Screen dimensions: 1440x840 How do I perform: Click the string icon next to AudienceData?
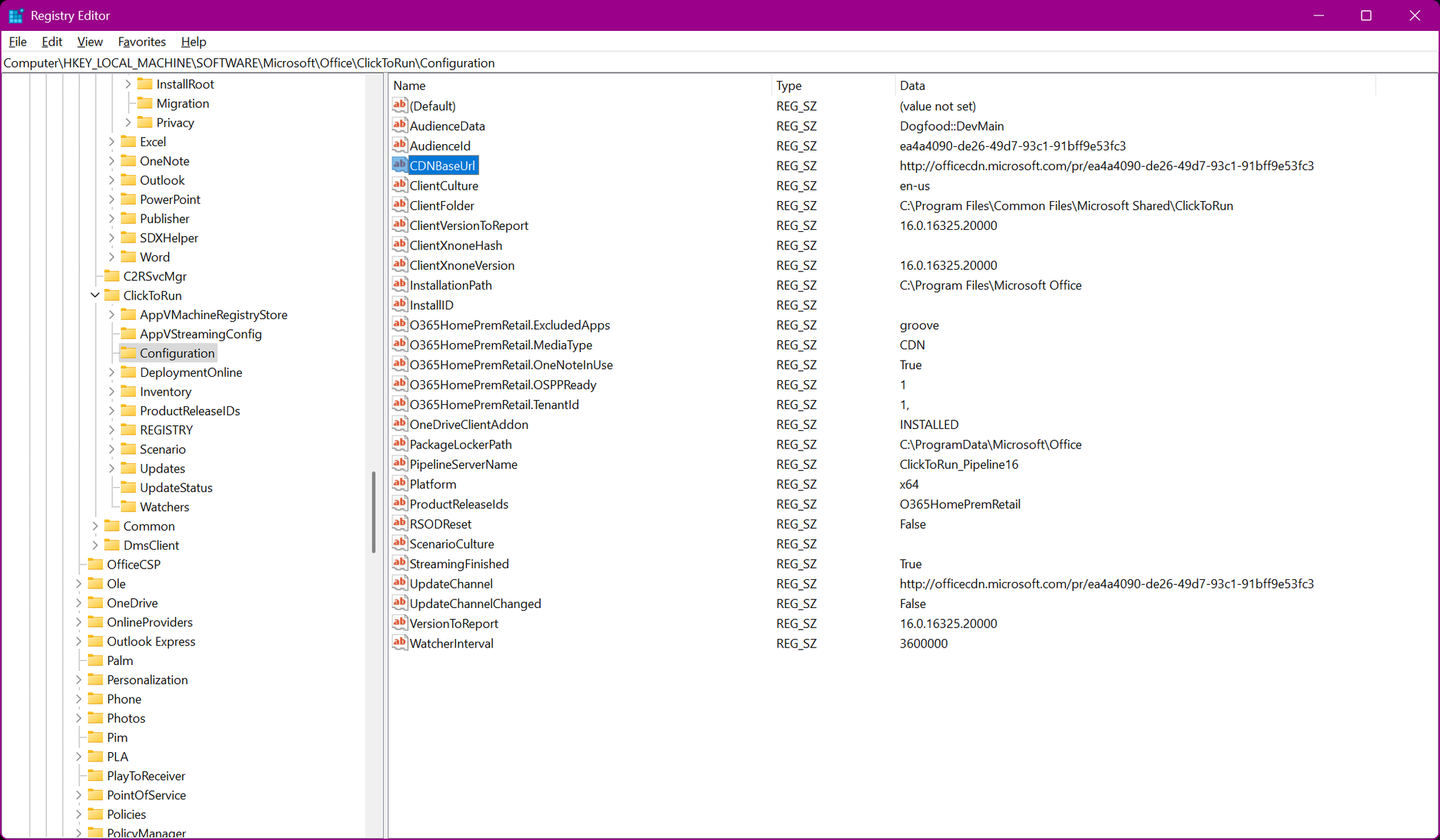[399, 125]
